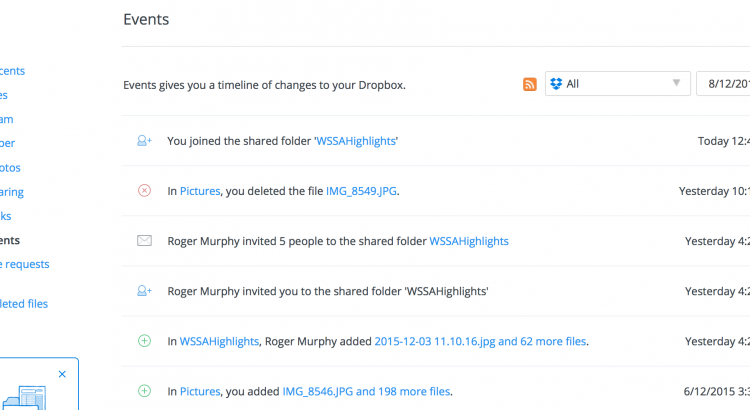
Task: Go to File requests in sidebar
Action: [24, 264]
